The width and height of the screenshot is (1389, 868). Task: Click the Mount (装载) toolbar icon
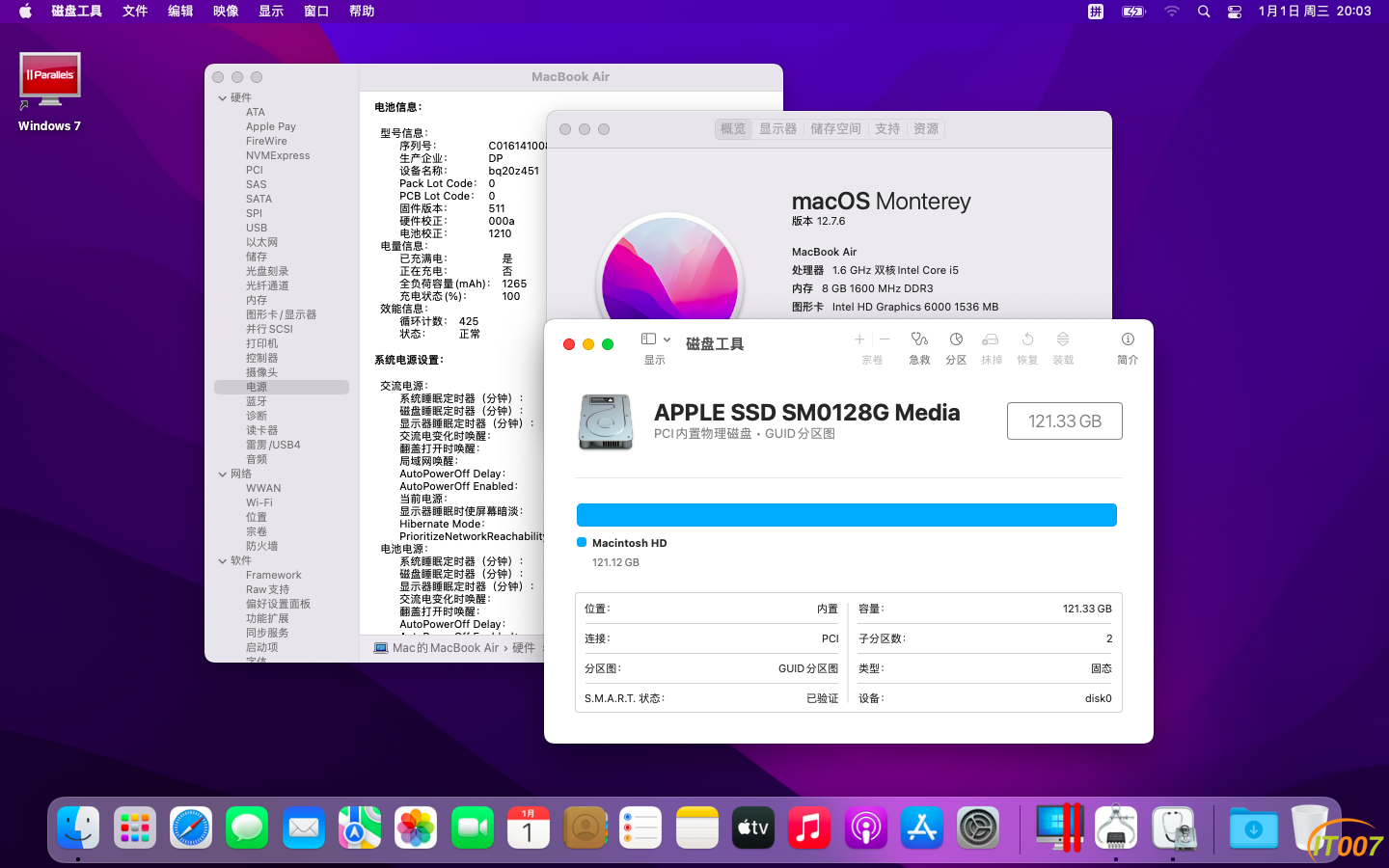(1063, 339)
